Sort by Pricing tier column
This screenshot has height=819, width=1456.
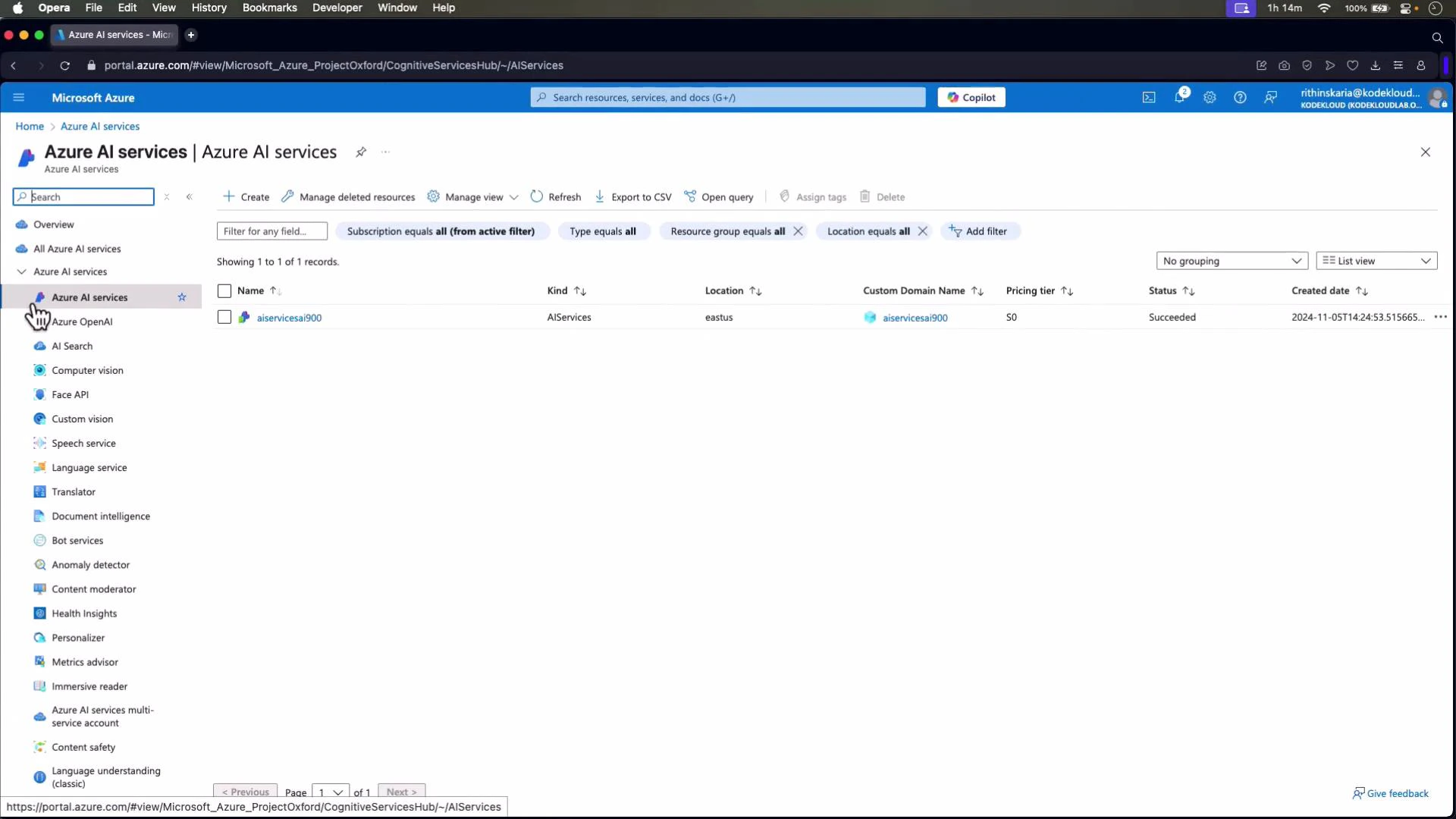point(1040,291)
